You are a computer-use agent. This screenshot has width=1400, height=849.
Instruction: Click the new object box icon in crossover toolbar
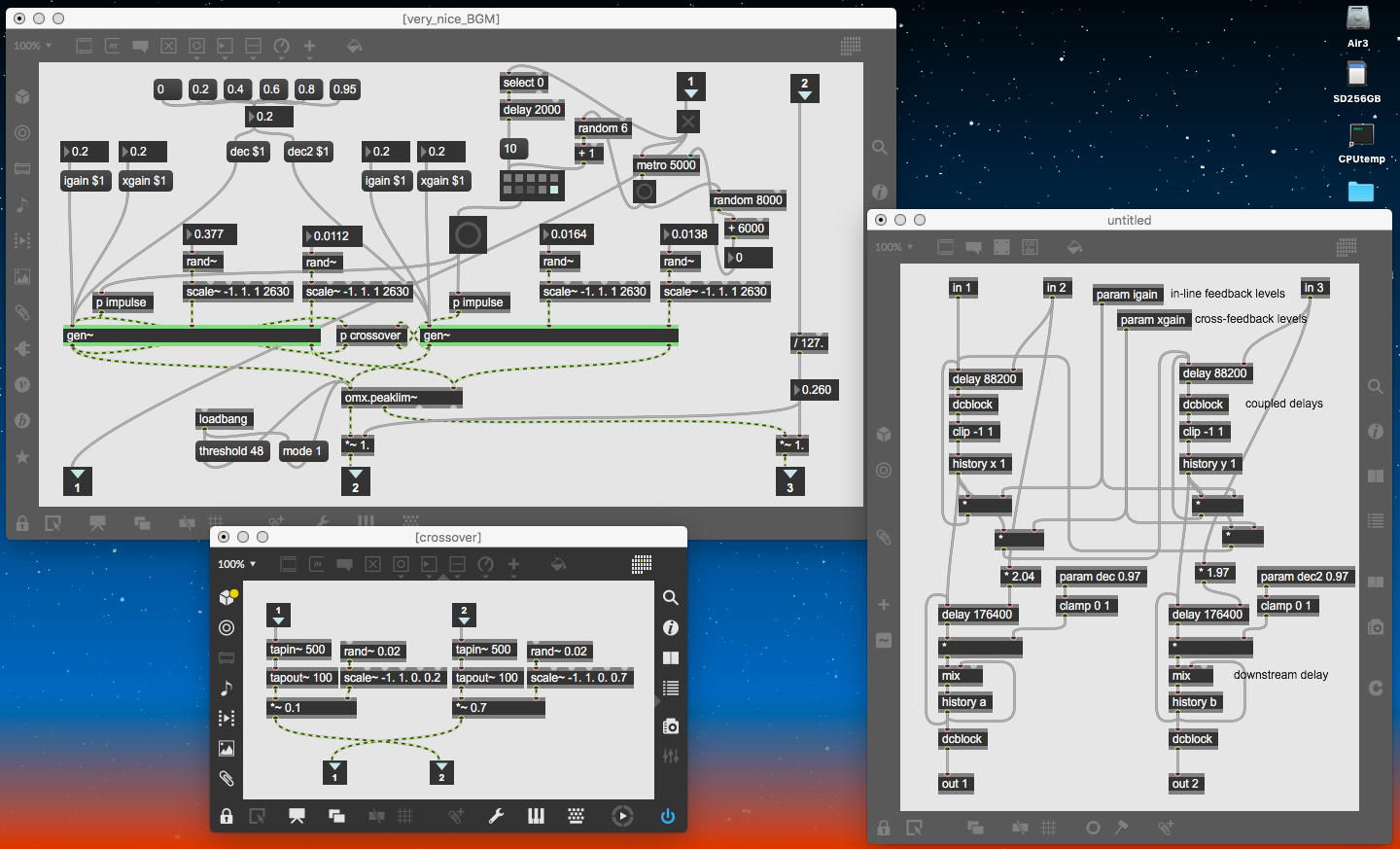288,564
